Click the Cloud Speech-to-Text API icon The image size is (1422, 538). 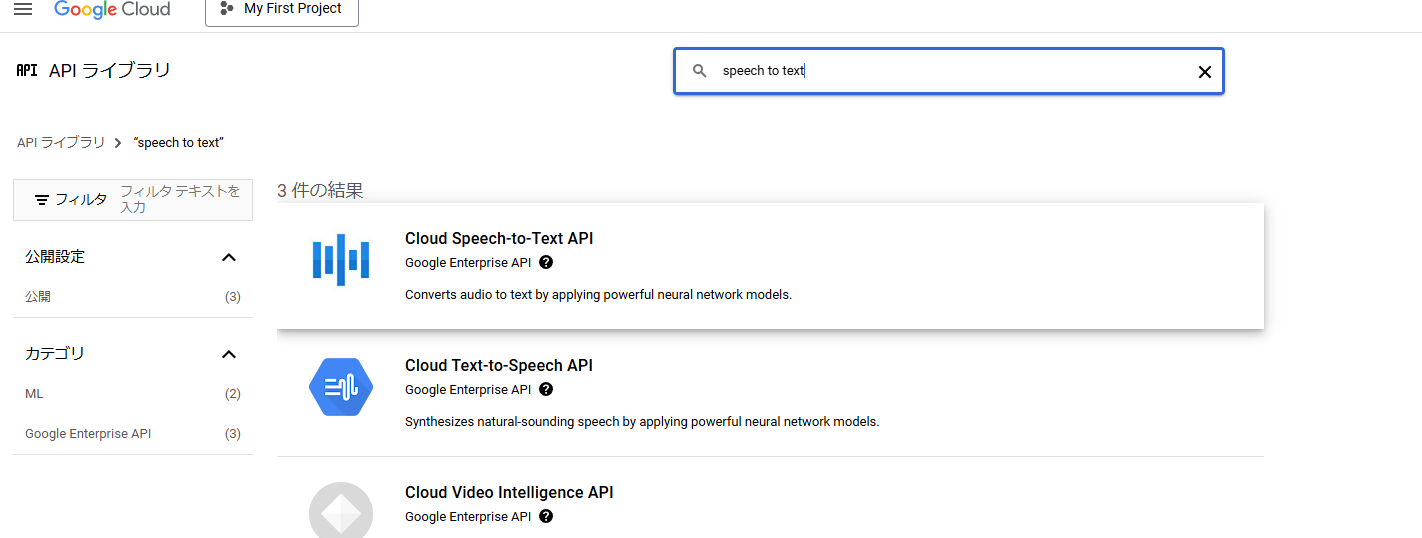[340, 259]
